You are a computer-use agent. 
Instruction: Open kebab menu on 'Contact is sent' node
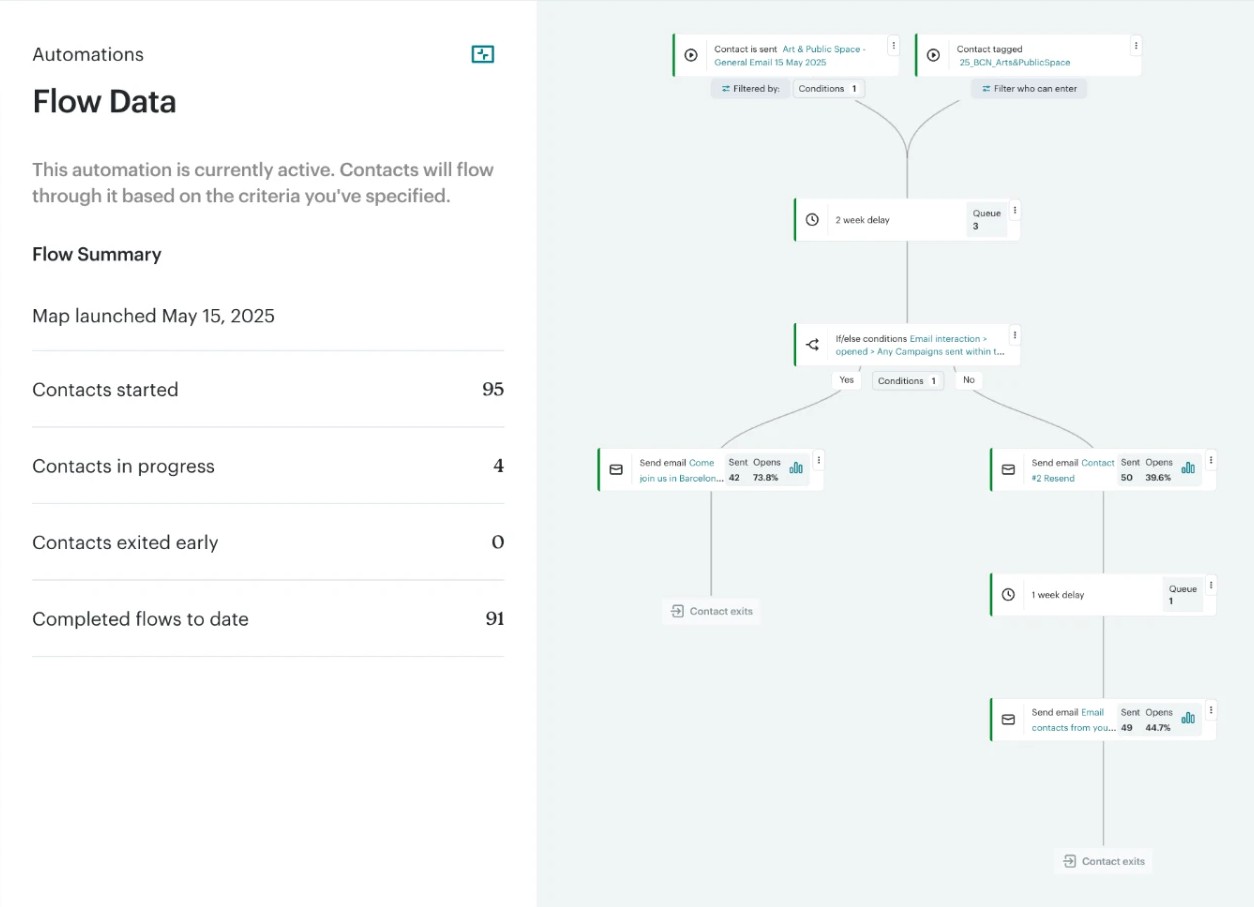[x=893, y=45]
